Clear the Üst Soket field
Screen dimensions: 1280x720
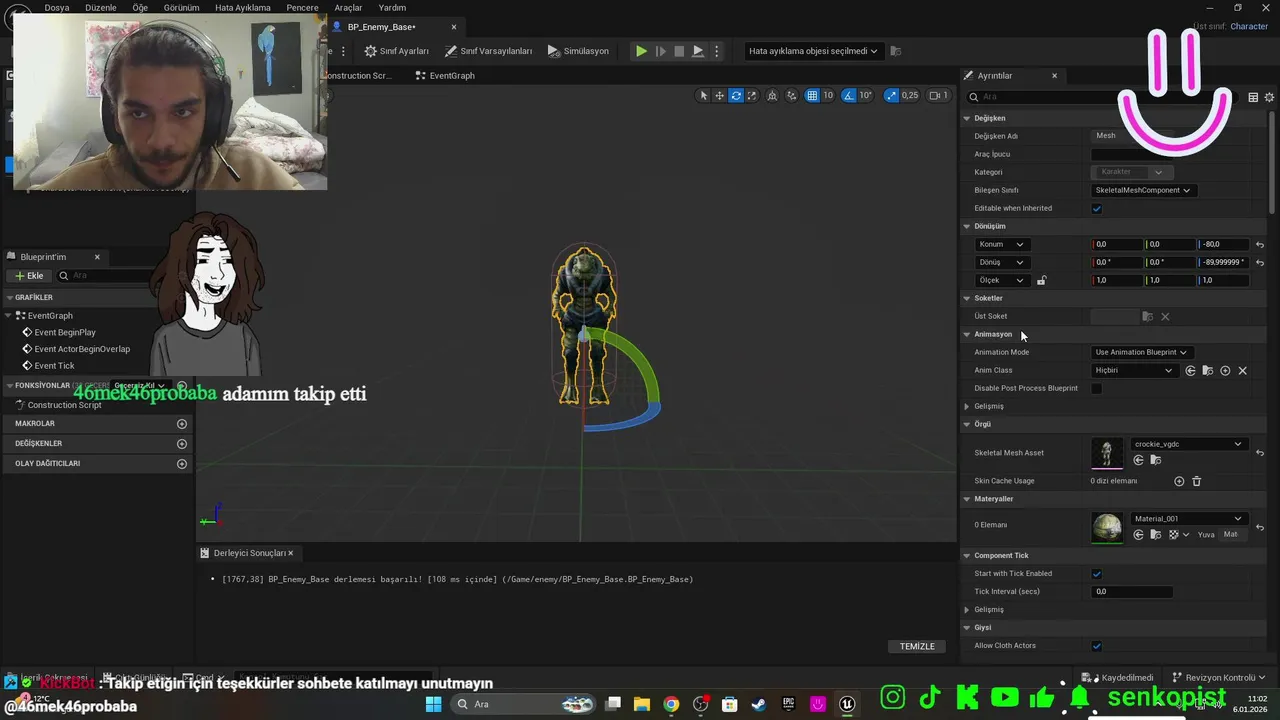click(1165, 316)
